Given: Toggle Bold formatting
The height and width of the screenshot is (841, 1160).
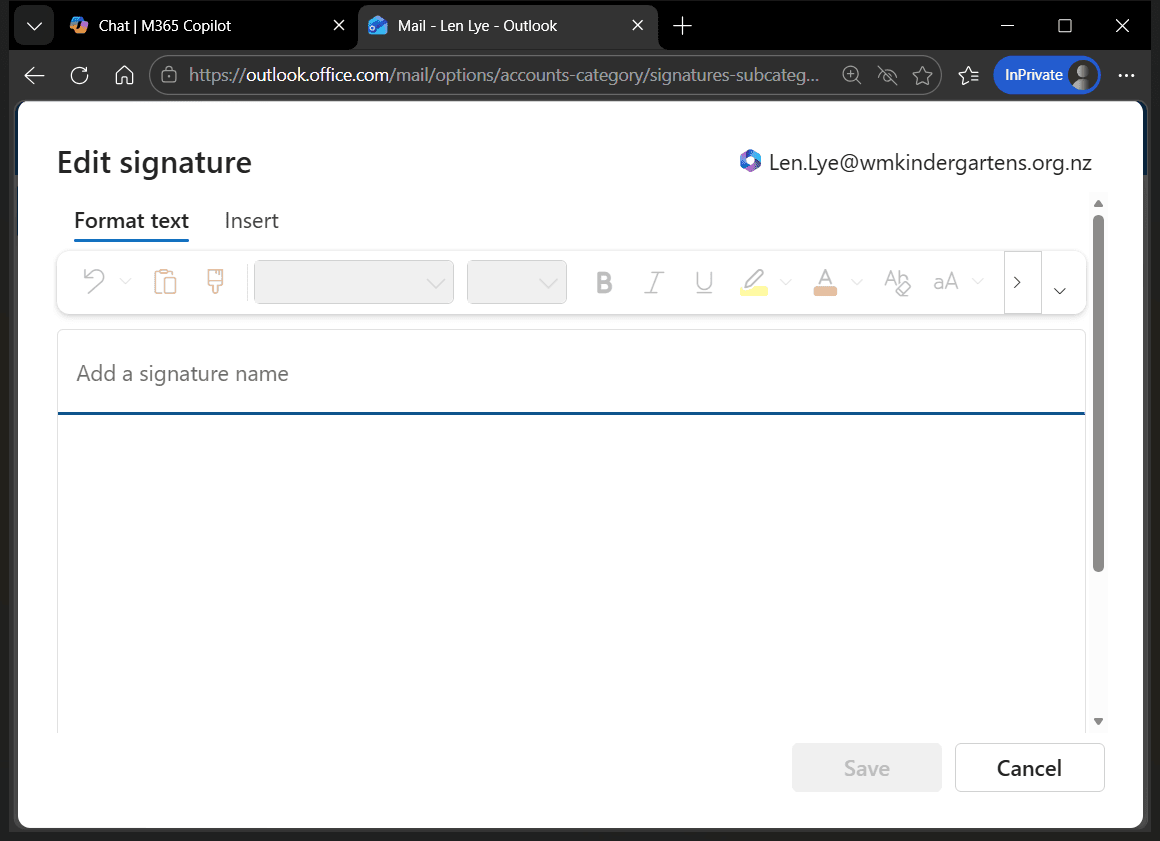Looking at the screenshot, I should (604, 283).
